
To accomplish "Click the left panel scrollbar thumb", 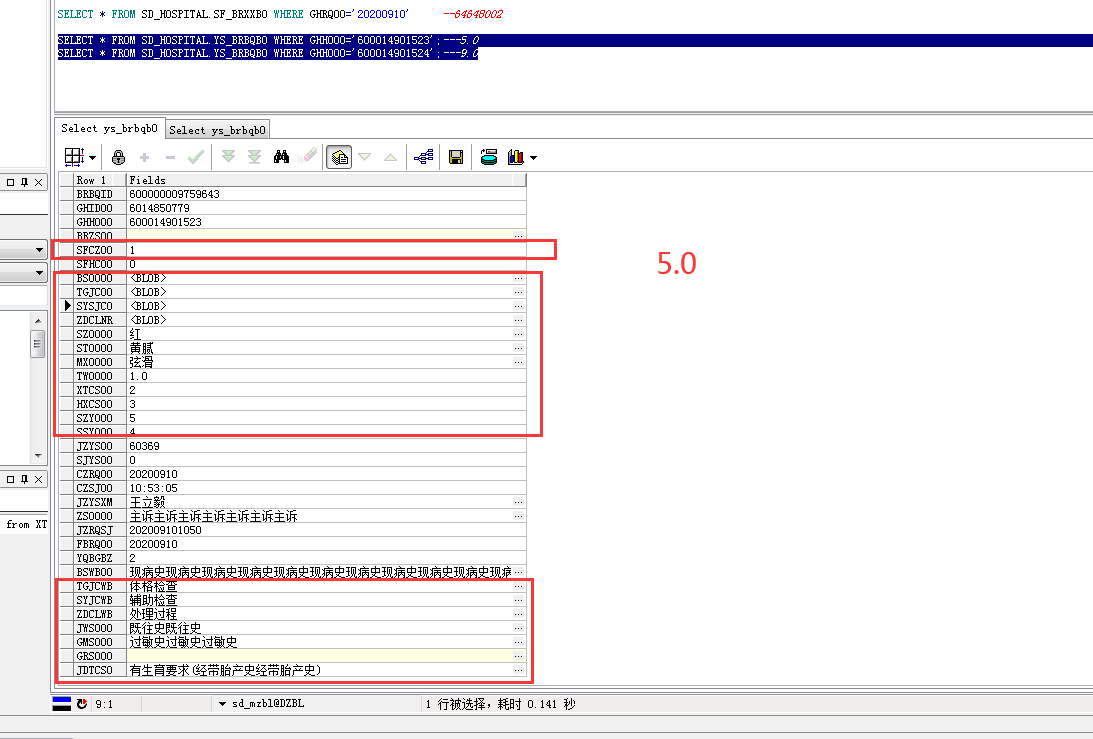I will point(38,344).
